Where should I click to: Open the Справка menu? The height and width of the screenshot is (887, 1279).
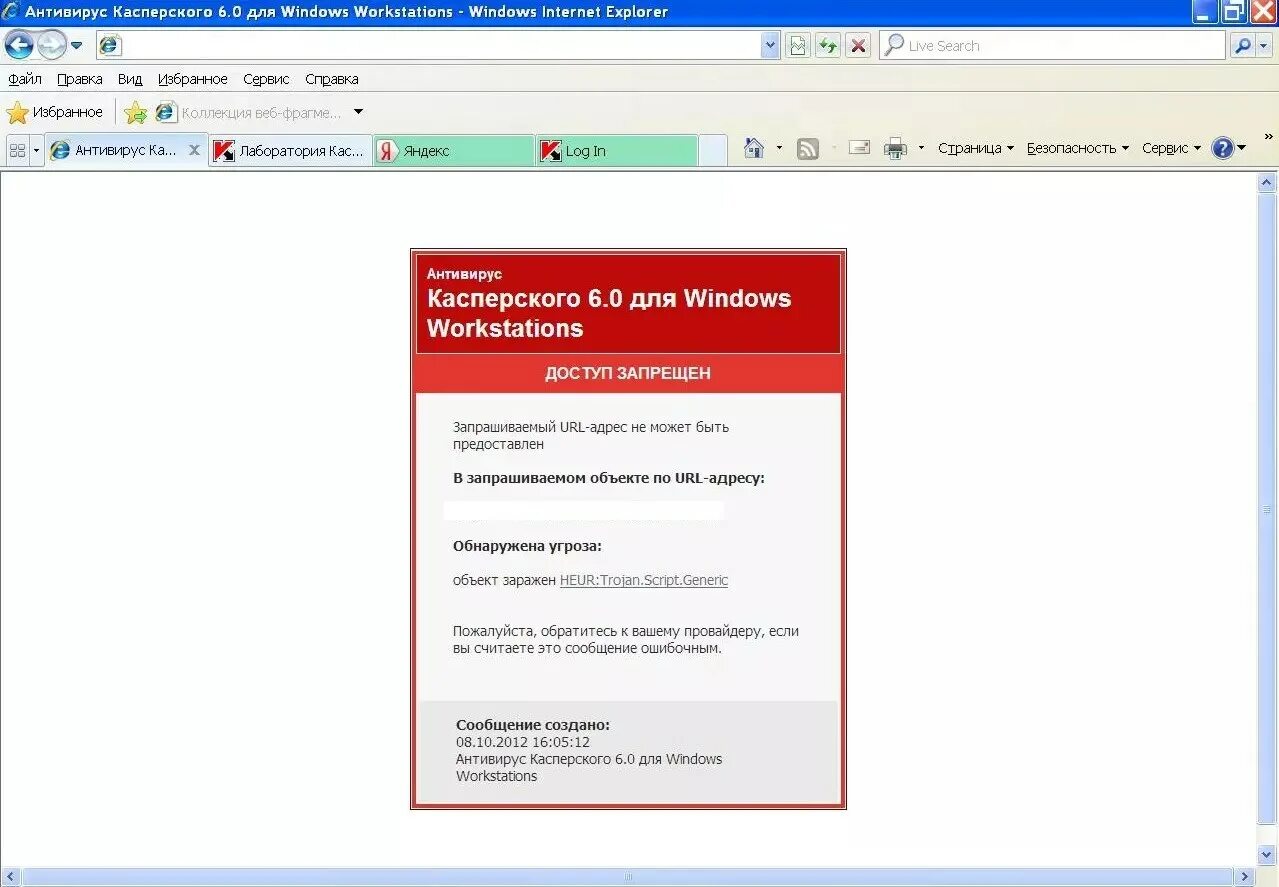(332, 79)
